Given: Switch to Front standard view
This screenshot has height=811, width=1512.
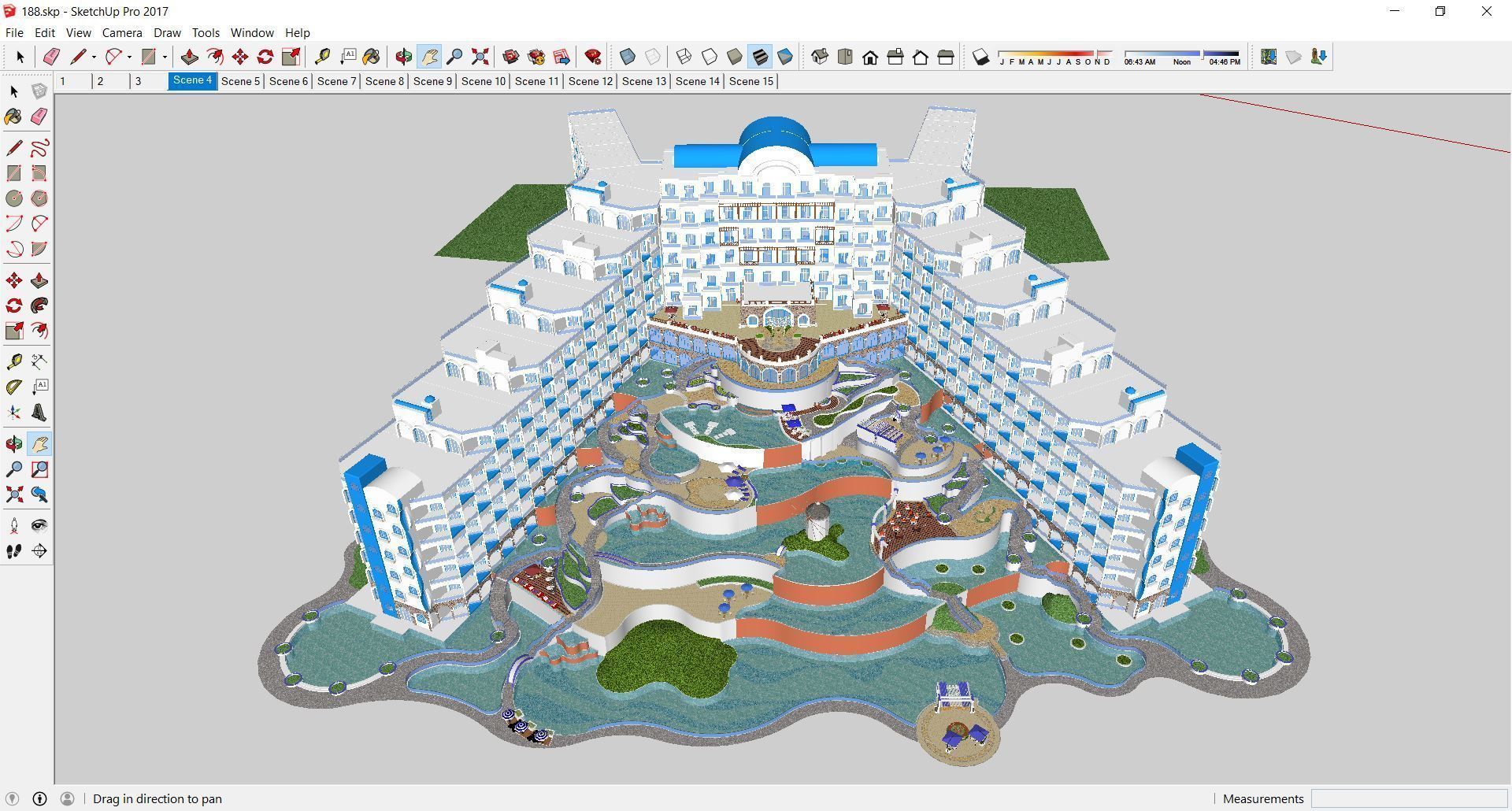Looking at the screenshot, I should click(870, 57).
